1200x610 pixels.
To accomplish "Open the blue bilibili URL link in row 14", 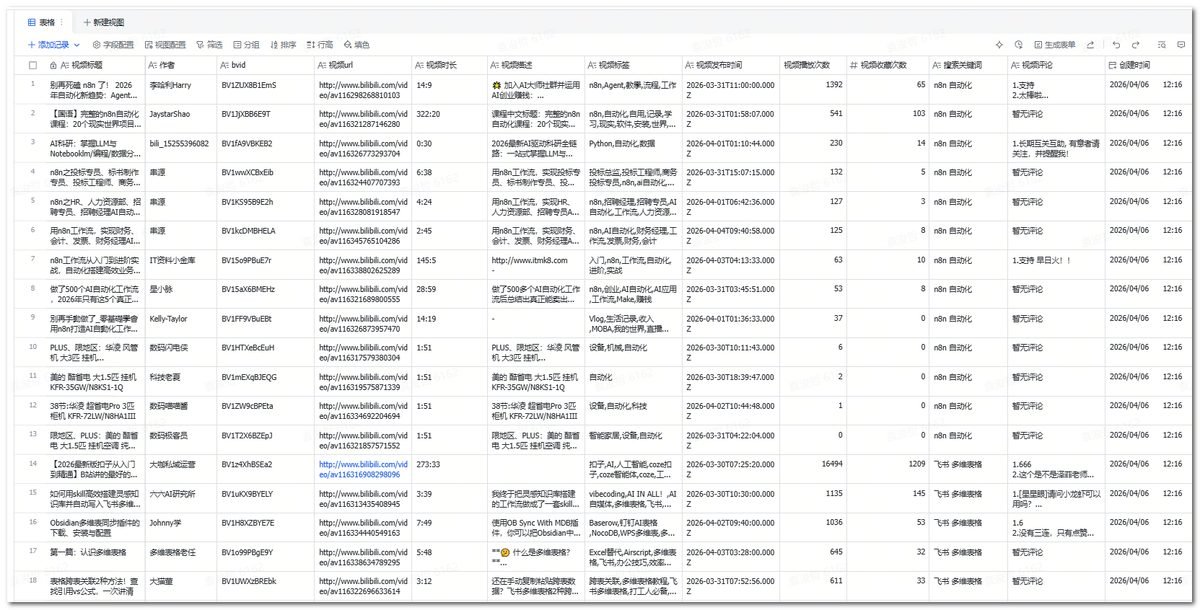I will tap(362, 469).
